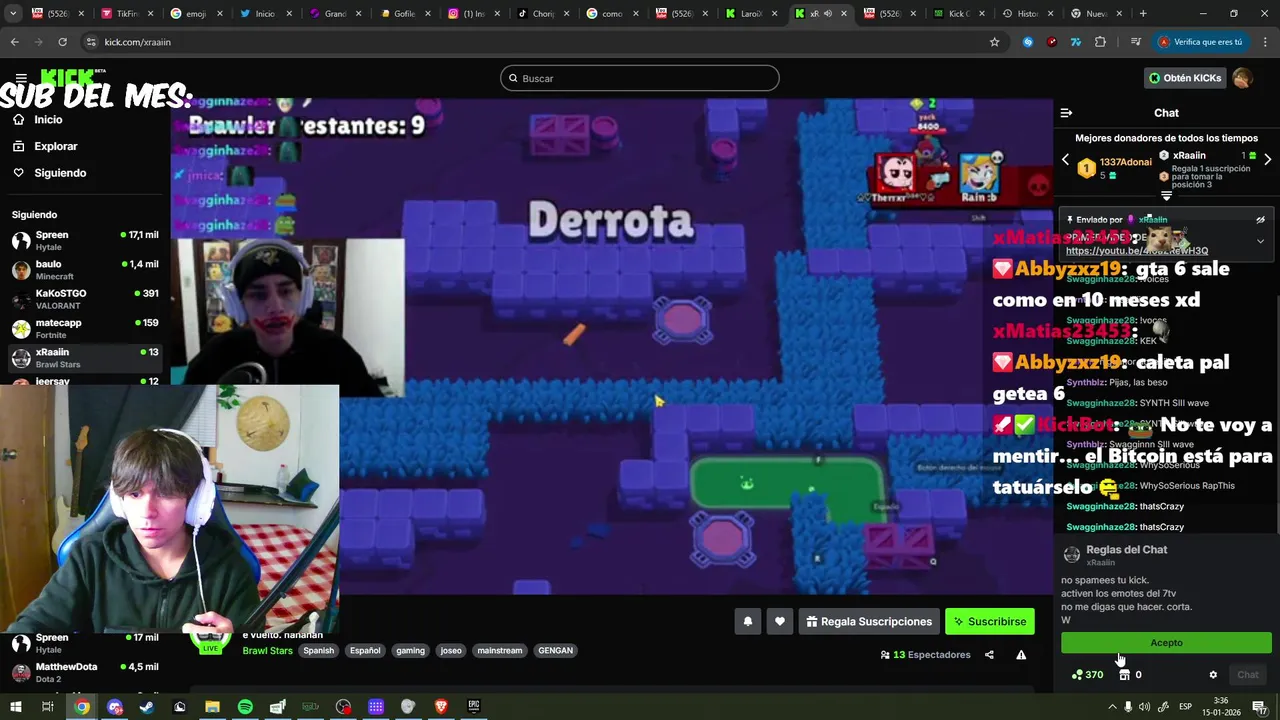Select the mainstream tag
The width and height of the screenshot is (1280, 720).
(500, 651)
